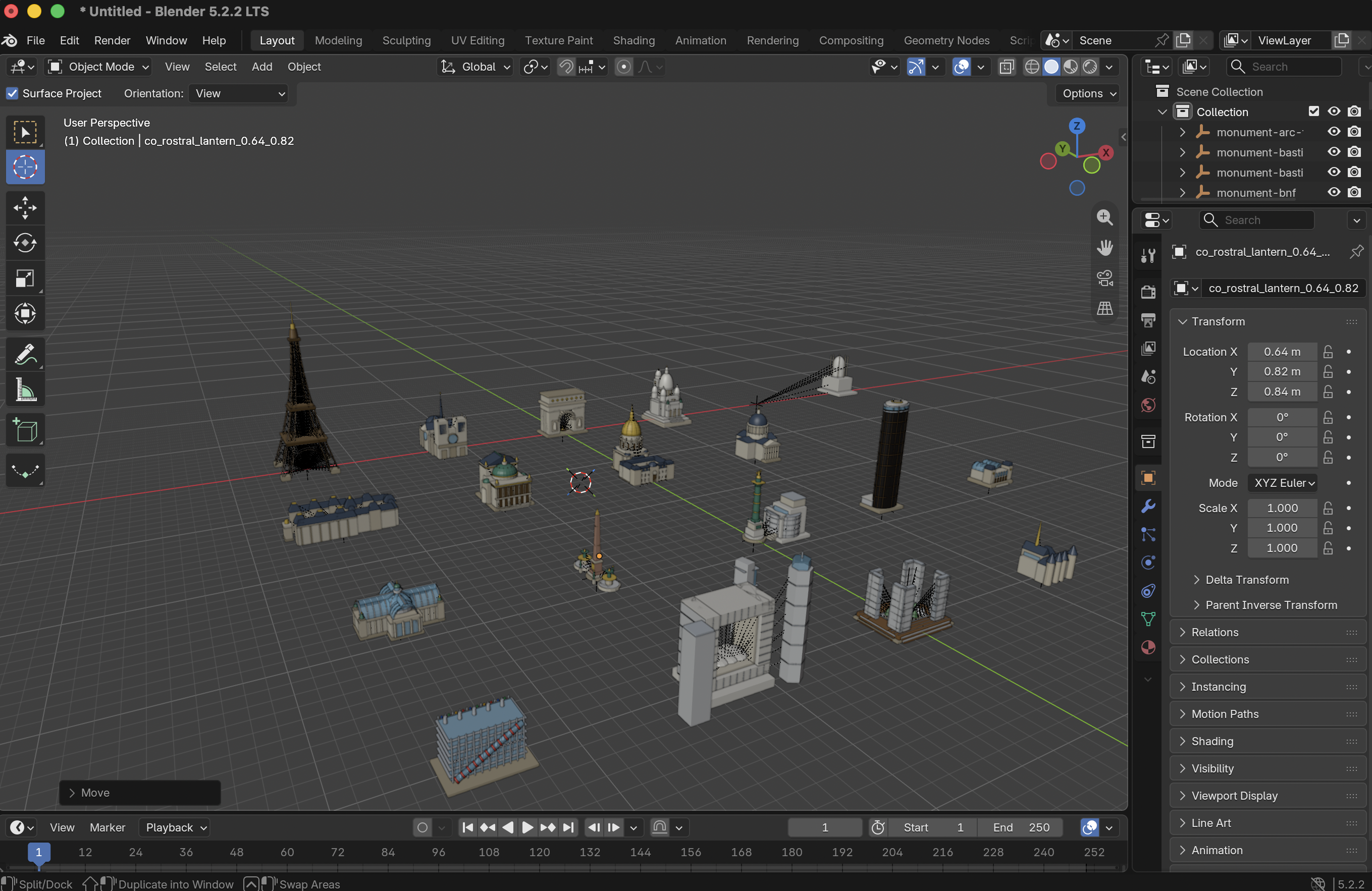Open Object Mode dropdown

point(98,67)
